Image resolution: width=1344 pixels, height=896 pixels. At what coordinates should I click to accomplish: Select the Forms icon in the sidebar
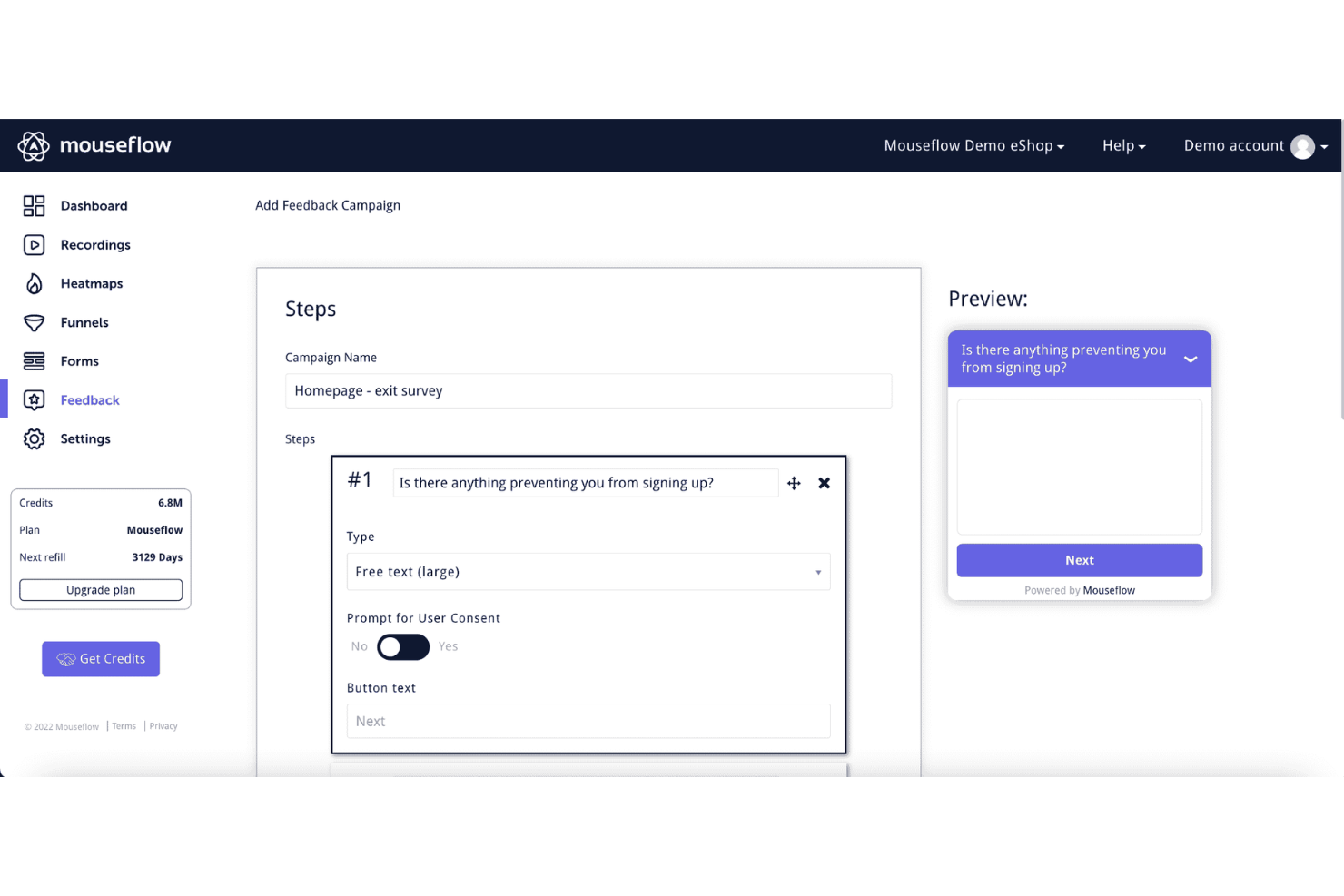point(34,360)
